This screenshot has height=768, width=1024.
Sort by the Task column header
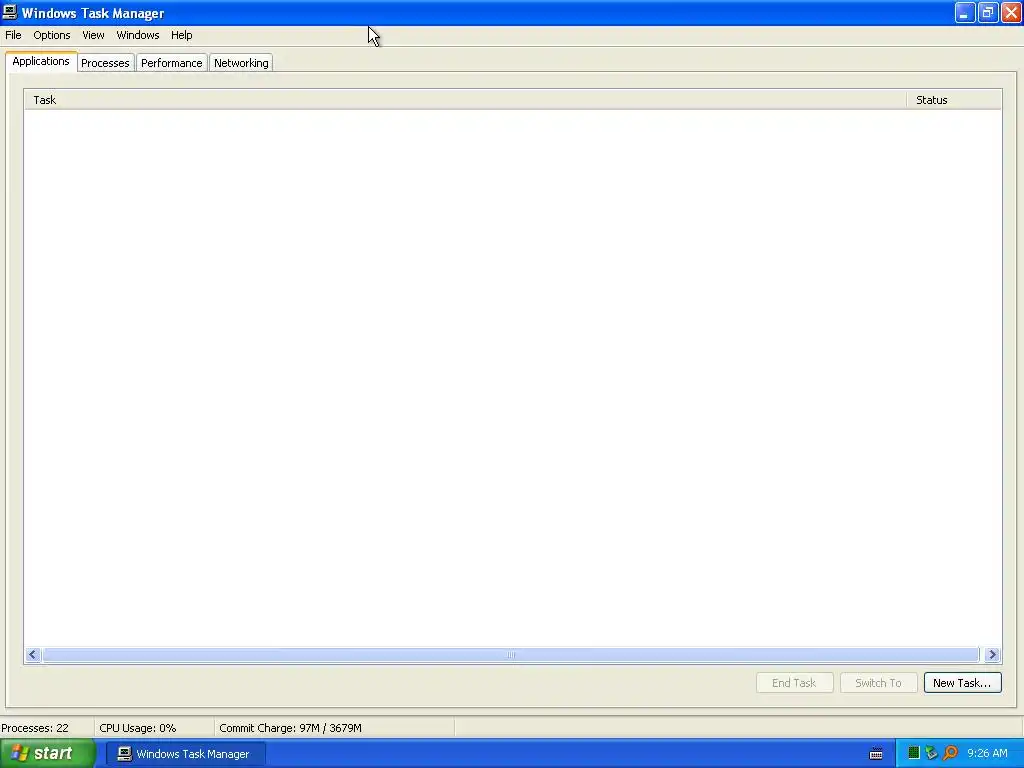point(466,100)
